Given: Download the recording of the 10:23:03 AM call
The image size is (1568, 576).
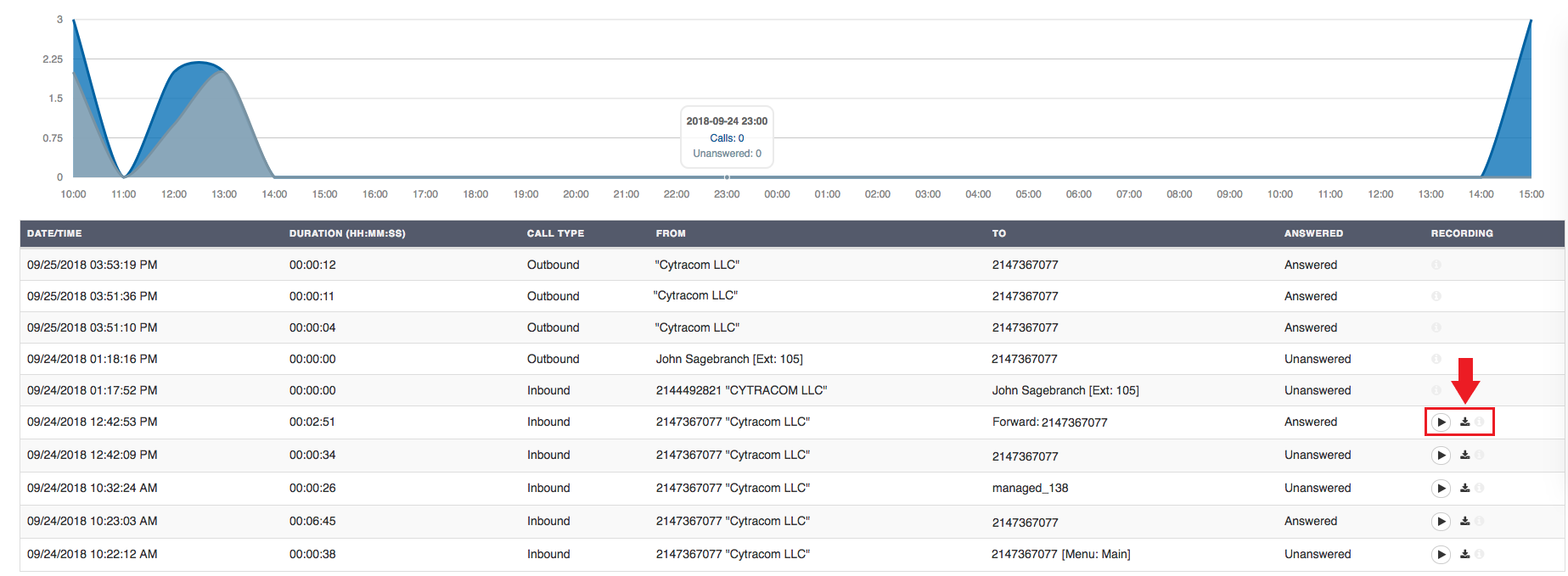Looking at the screenshot, I should pos(1464,521).
